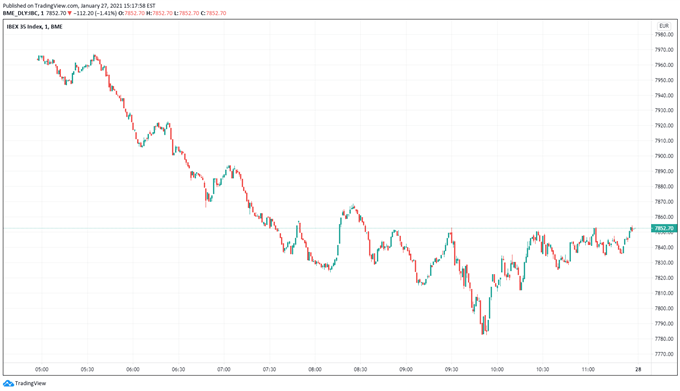Open the TradingView text link
680x391 pixels.
click(x=30, y=383)
